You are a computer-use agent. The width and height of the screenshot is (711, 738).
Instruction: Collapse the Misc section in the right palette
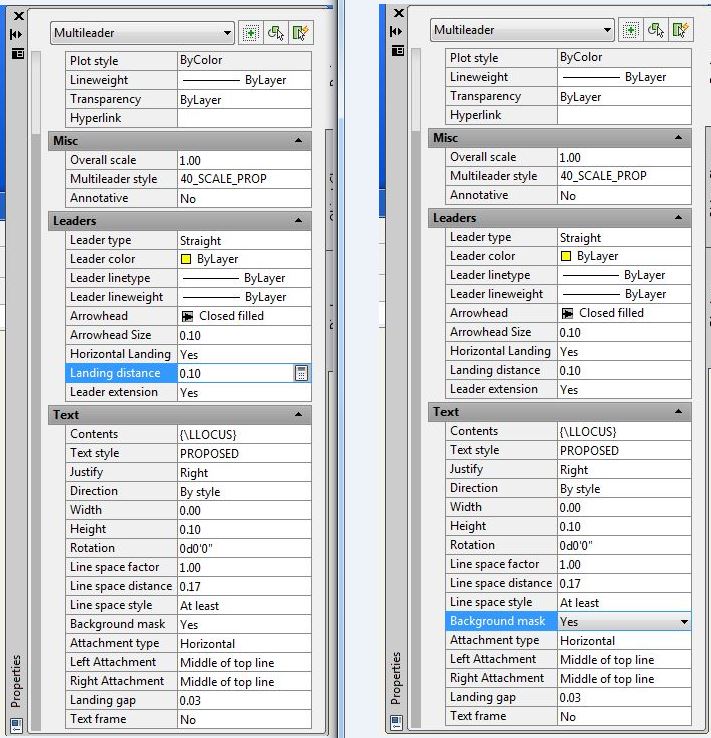click(x=678, y=138)
